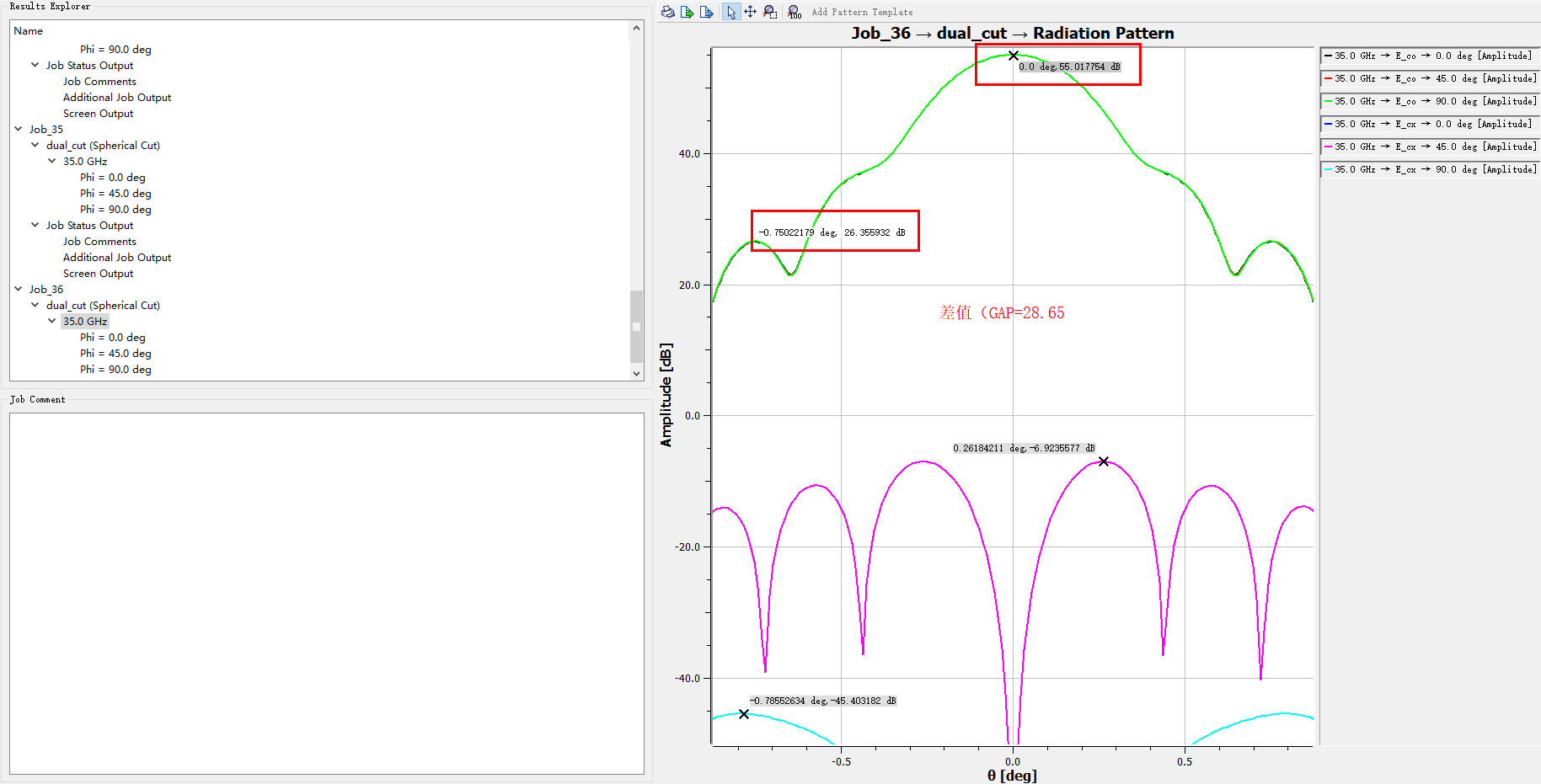1541x784 pixels.
Task: Click the cyan curve marker at -0.78552634 deg
Action: [x=744, y=714]
